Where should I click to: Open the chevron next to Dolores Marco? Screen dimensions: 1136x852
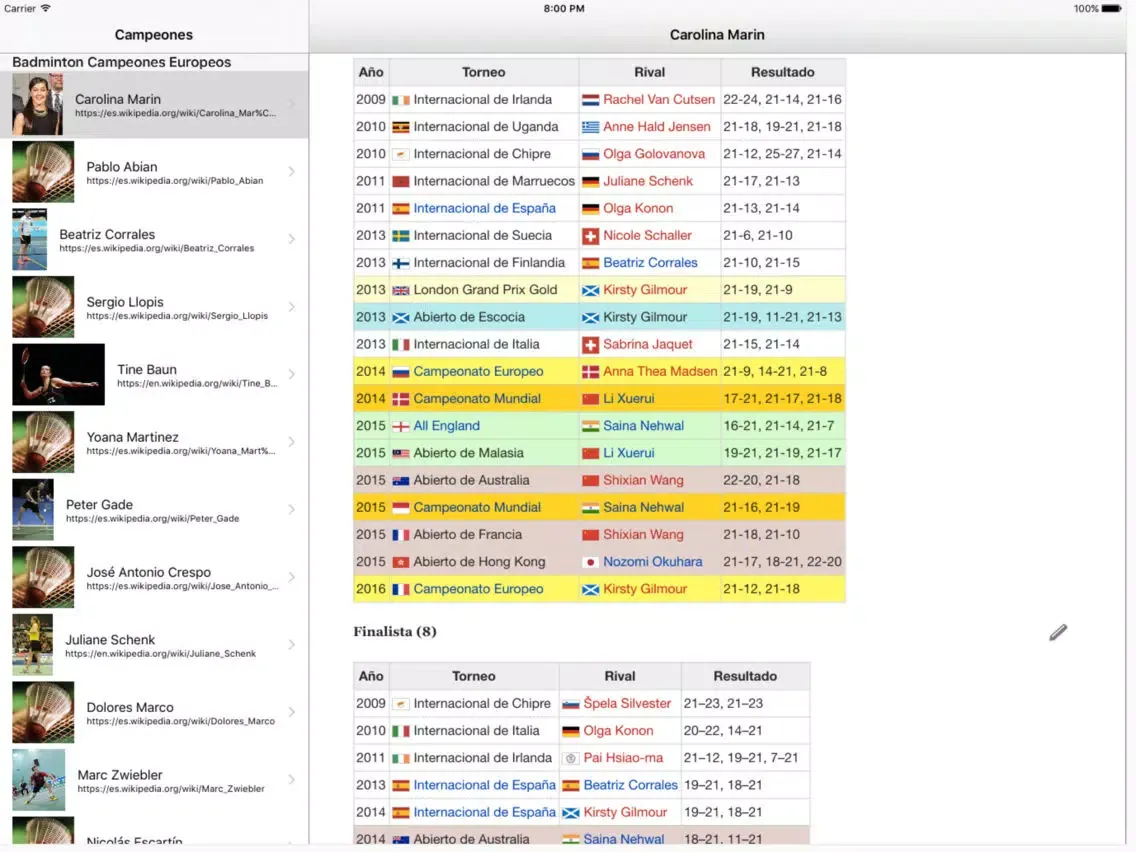pos(291,711)
